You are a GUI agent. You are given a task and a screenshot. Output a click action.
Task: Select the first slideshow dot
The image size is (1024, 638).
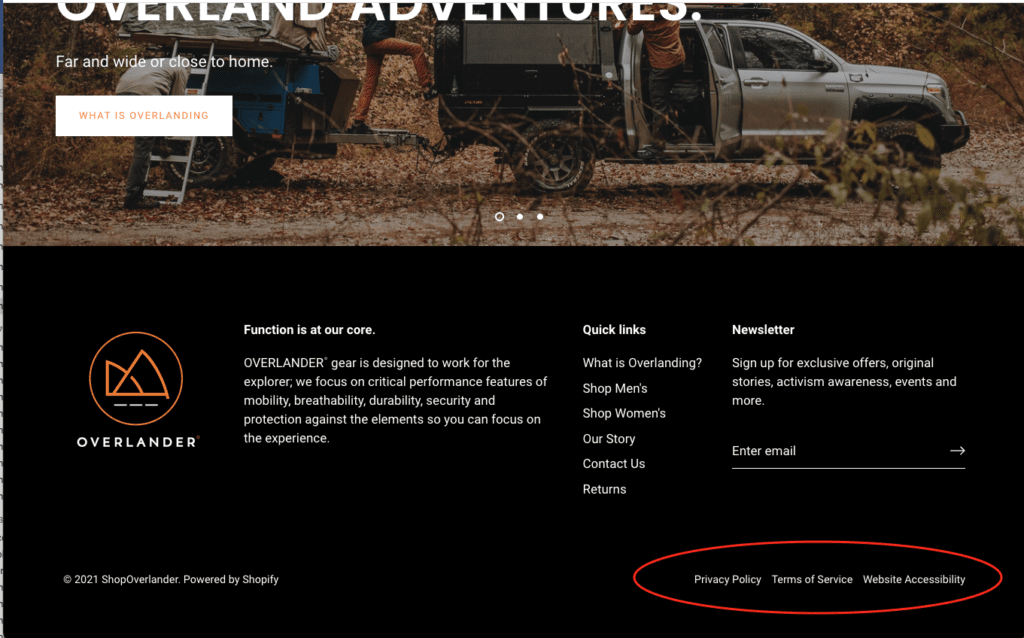click(500, 217)
